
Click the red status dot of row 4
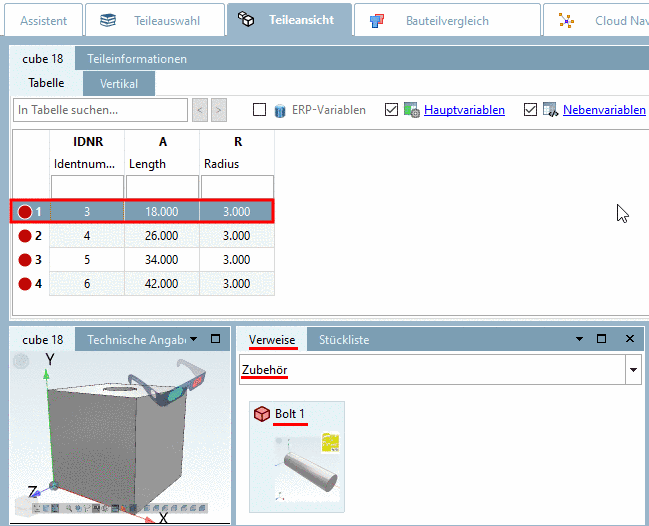coord(25,284)
